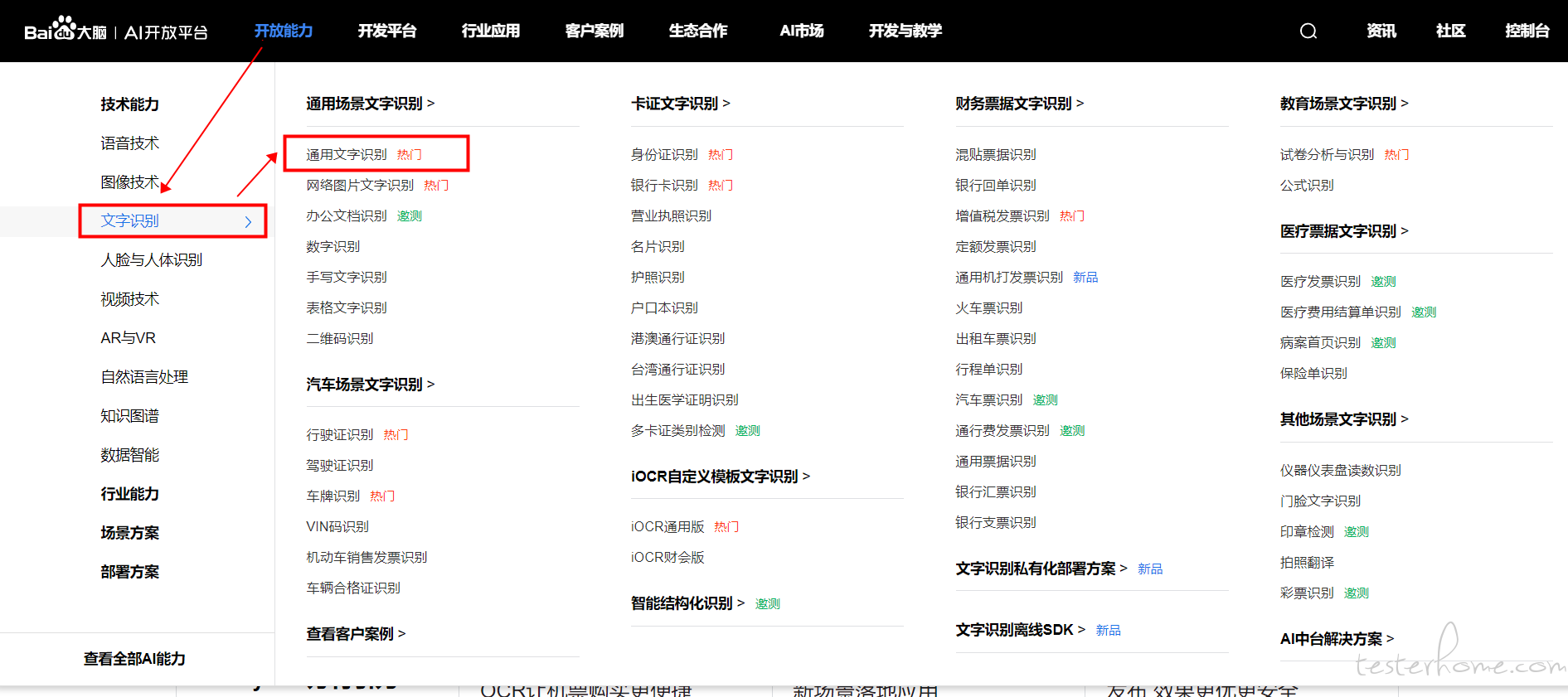Screen dimensions: 1568x697
Task: Open 智能结构化识别 heading link
Action: (687, 603)
